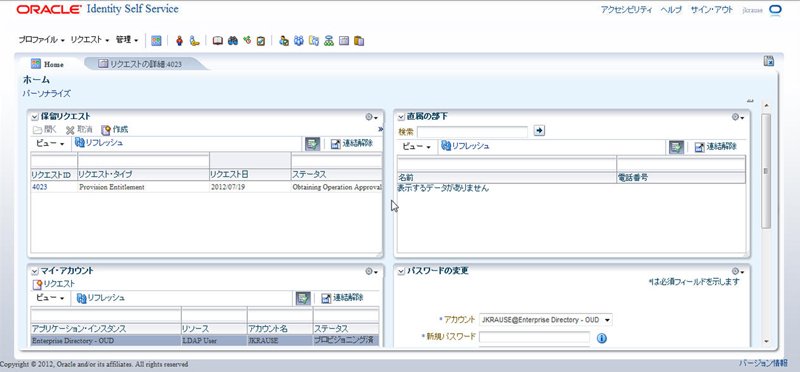The height and width of the screenshot is (372, 800).
Task: Toggle query-by-example filter in 保留リクエスト
Action: (312, 144)
